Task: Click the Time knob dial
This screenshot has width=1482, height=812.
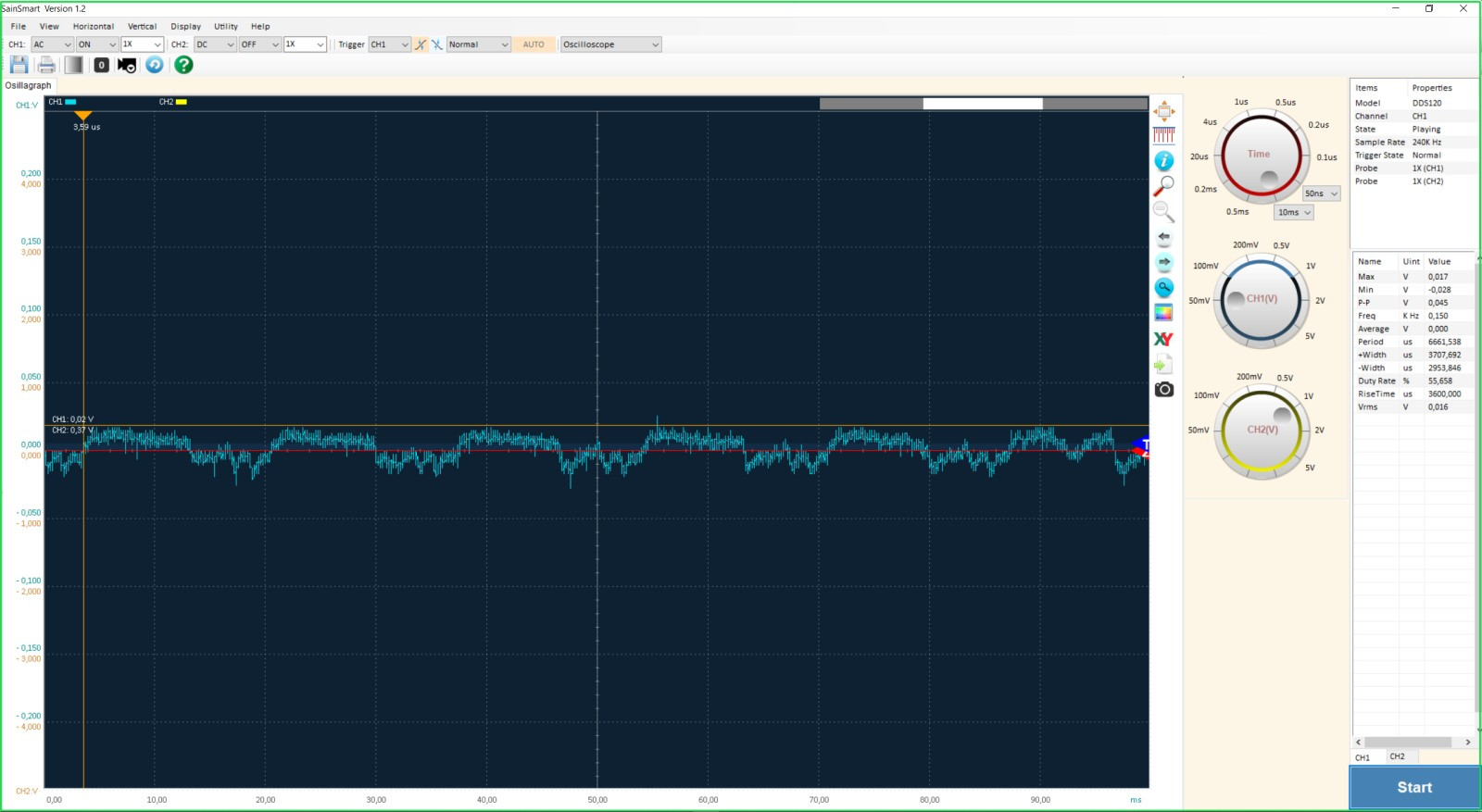Action: (x=1260, y=156)
